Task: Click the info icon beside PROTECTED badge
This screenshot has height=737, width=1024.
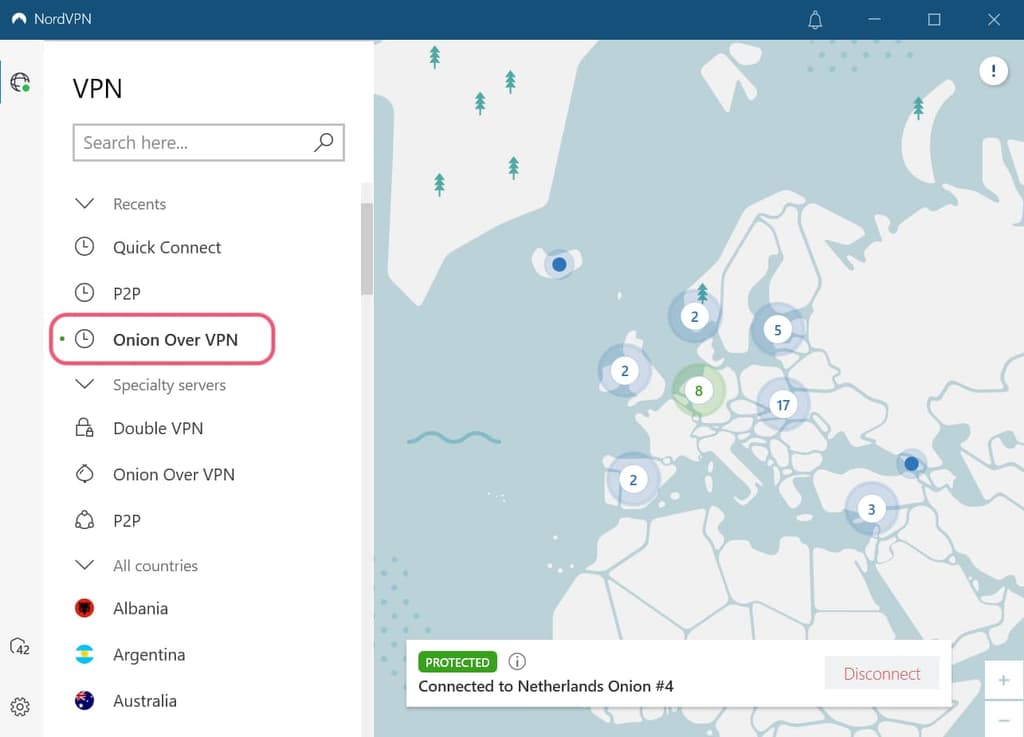Action: pos(517,662)
